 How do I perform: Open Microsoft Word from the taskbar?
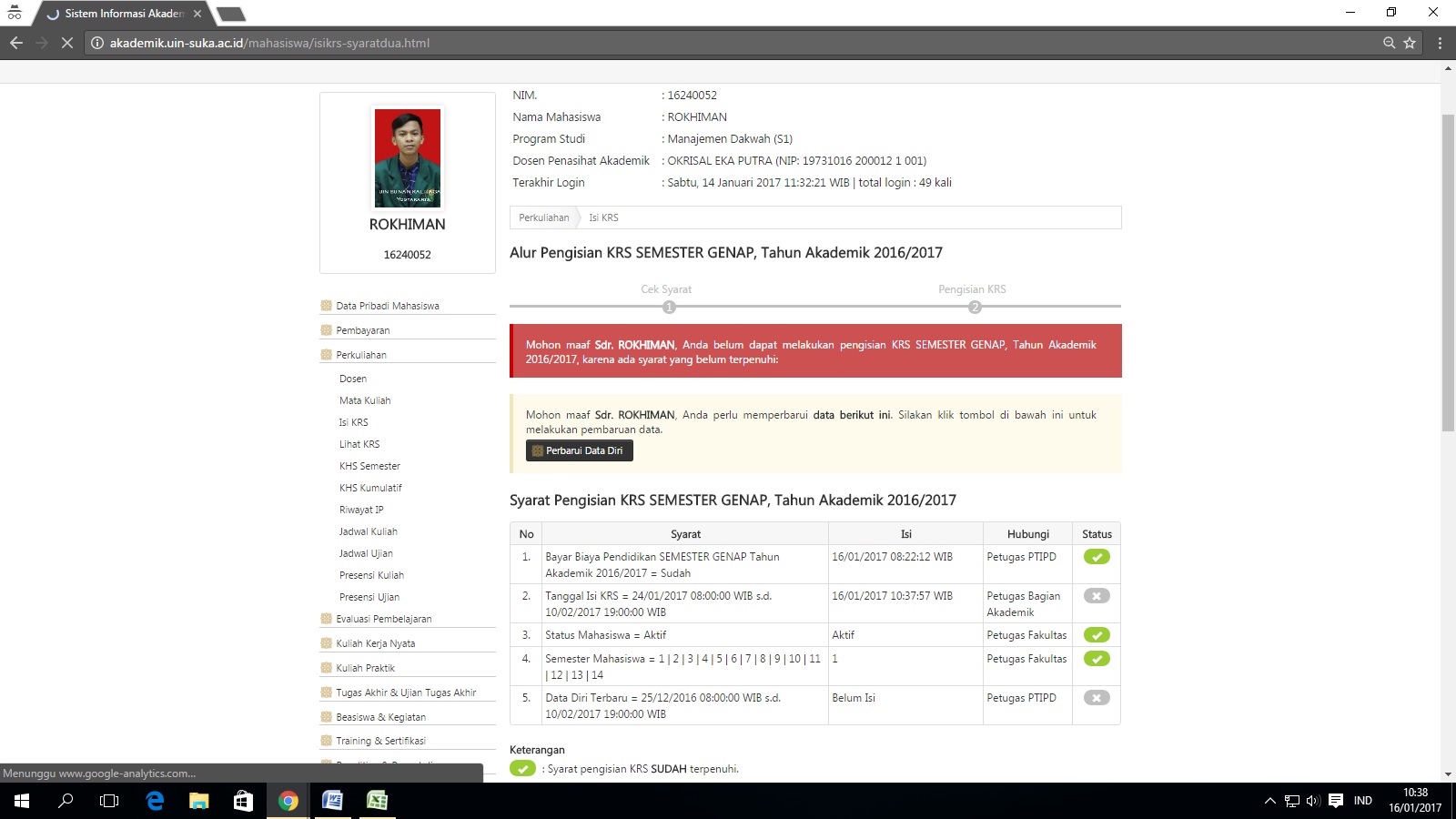(x=332, y=801)
